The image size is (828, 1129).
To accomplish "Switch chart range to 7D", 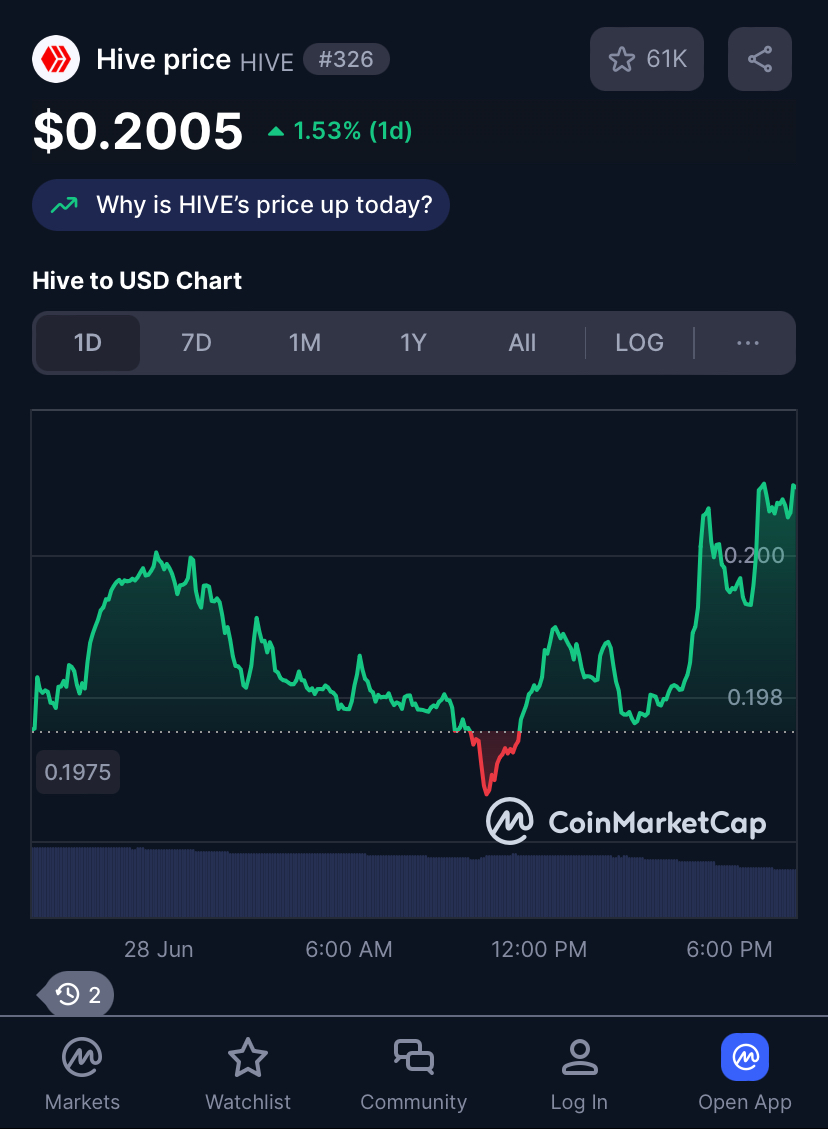I will 196,343.
